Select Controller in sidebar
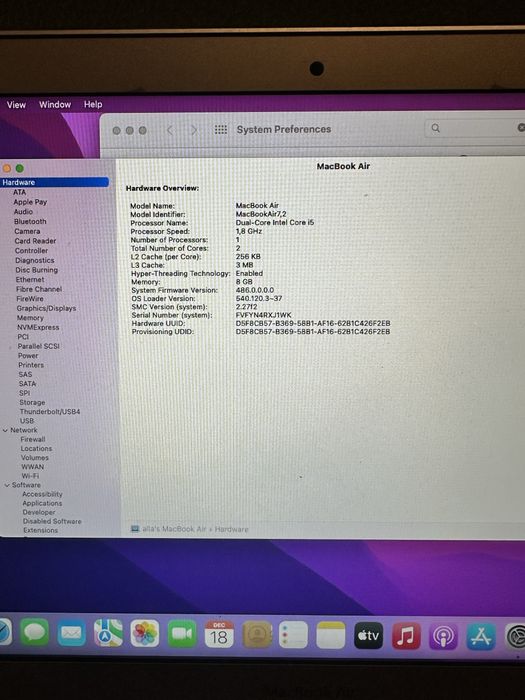The height and width of the screenshot is (700, 525). 31,251
